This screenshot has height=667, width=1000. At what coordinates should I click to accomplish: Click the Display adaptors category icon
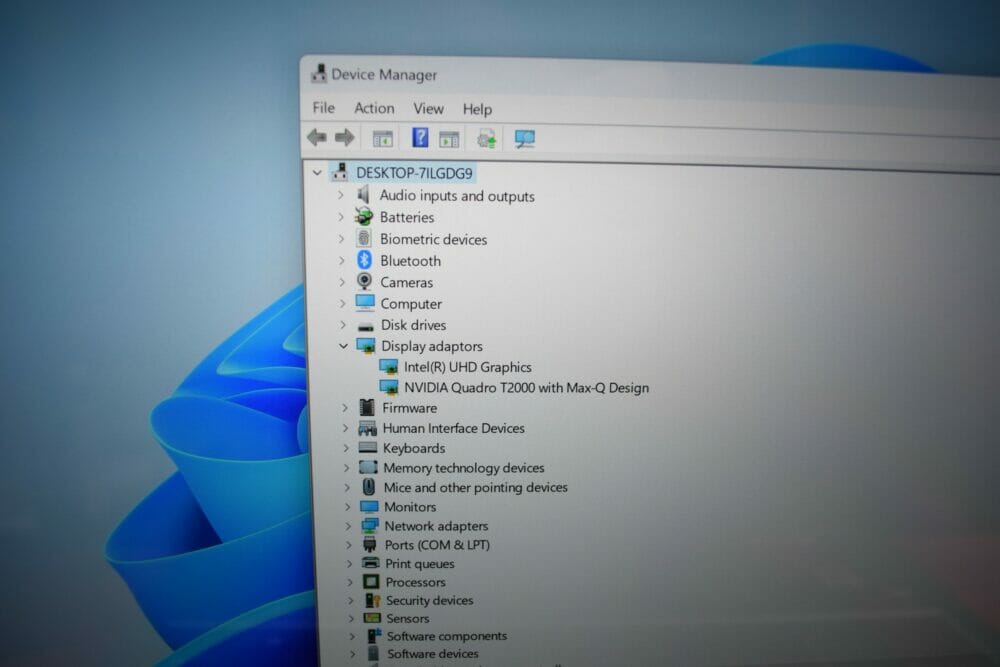tap(365, 346)
